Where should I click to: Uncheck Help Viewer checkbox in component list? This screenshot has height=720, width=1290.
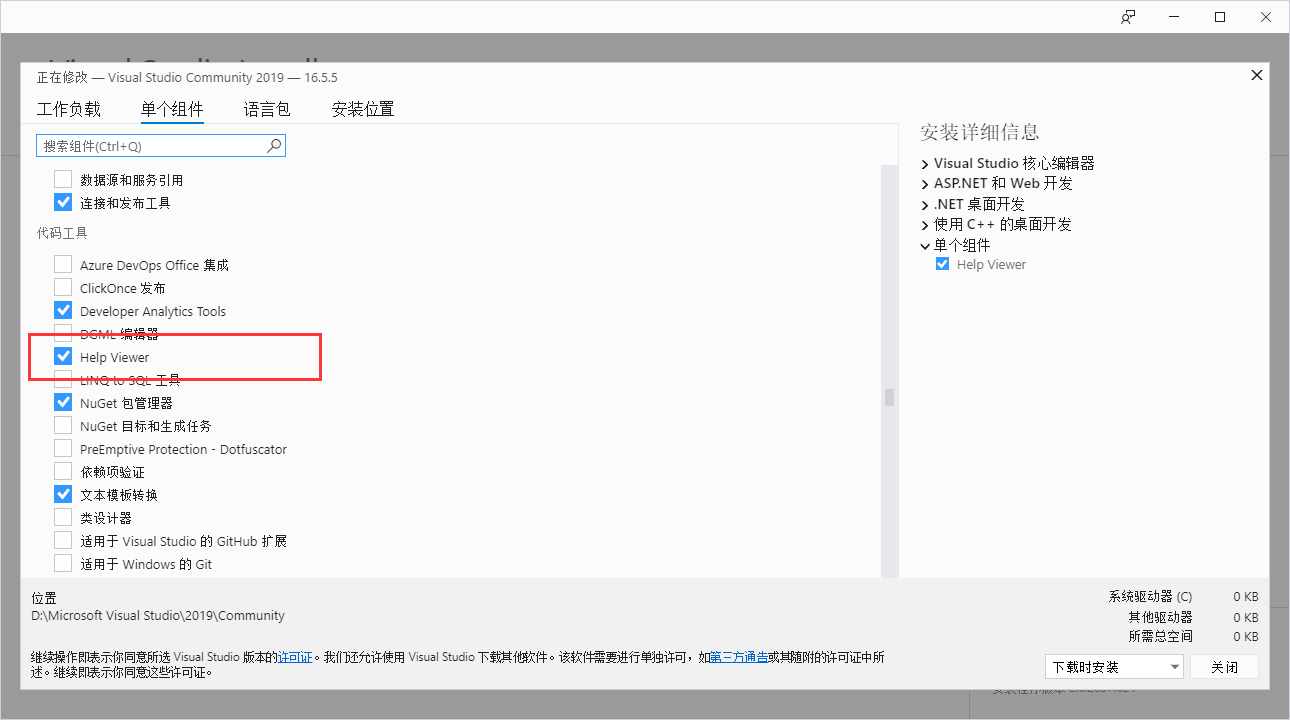(63, 357)
